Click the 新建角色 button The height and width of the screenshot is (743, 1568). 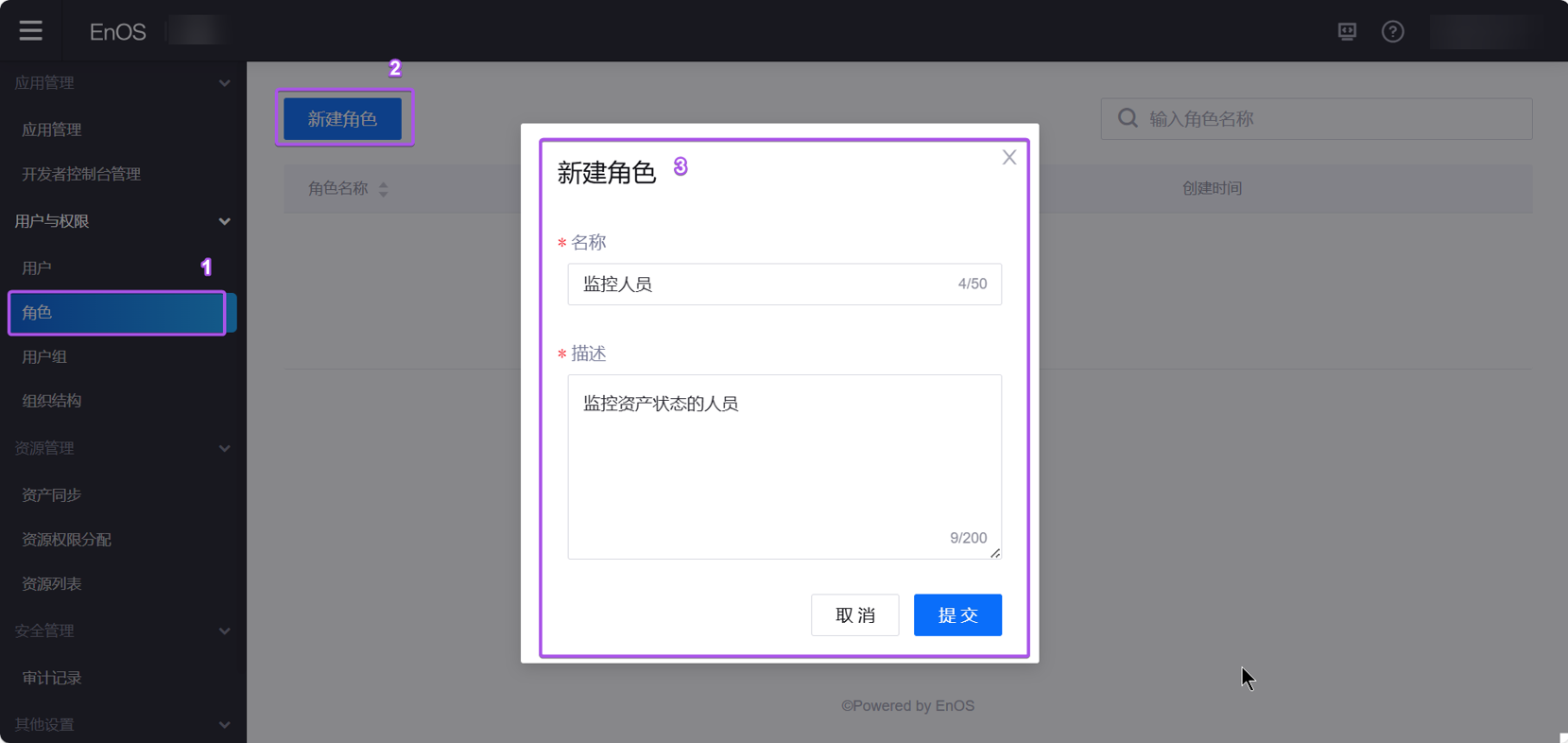pyautogui.click(x=342, y=119)
